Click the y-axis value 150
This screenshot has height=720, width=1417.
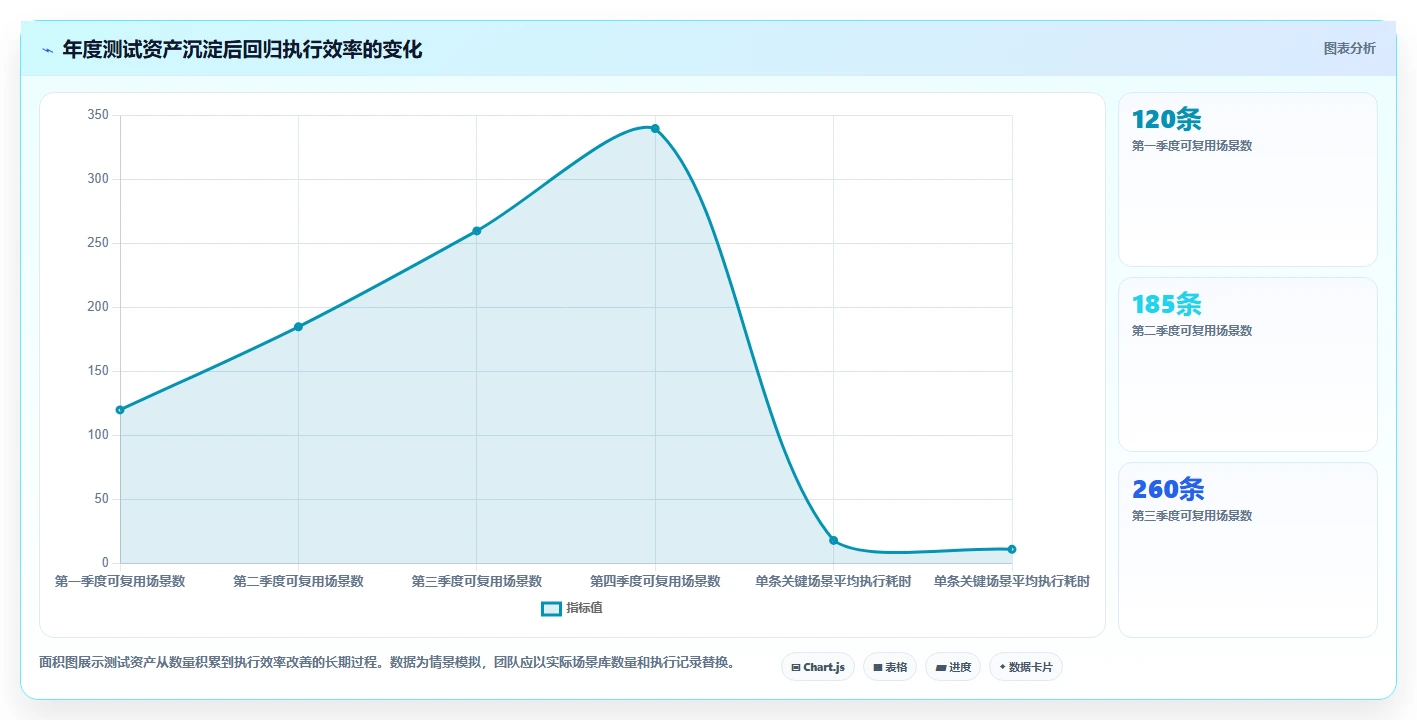(x=98, y=371)
